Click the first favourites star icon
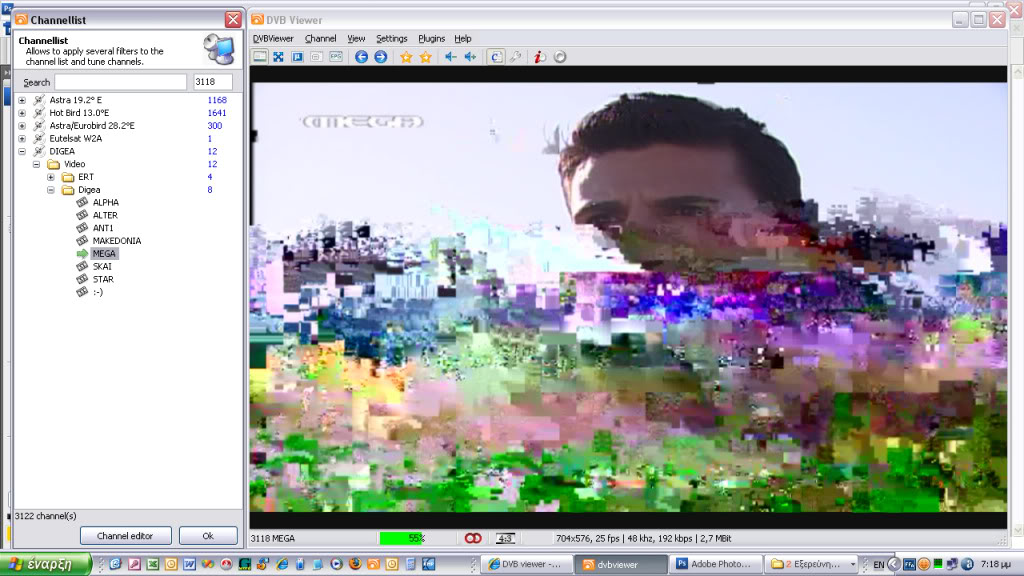The image size is (1024, 576). coord(406,57)
